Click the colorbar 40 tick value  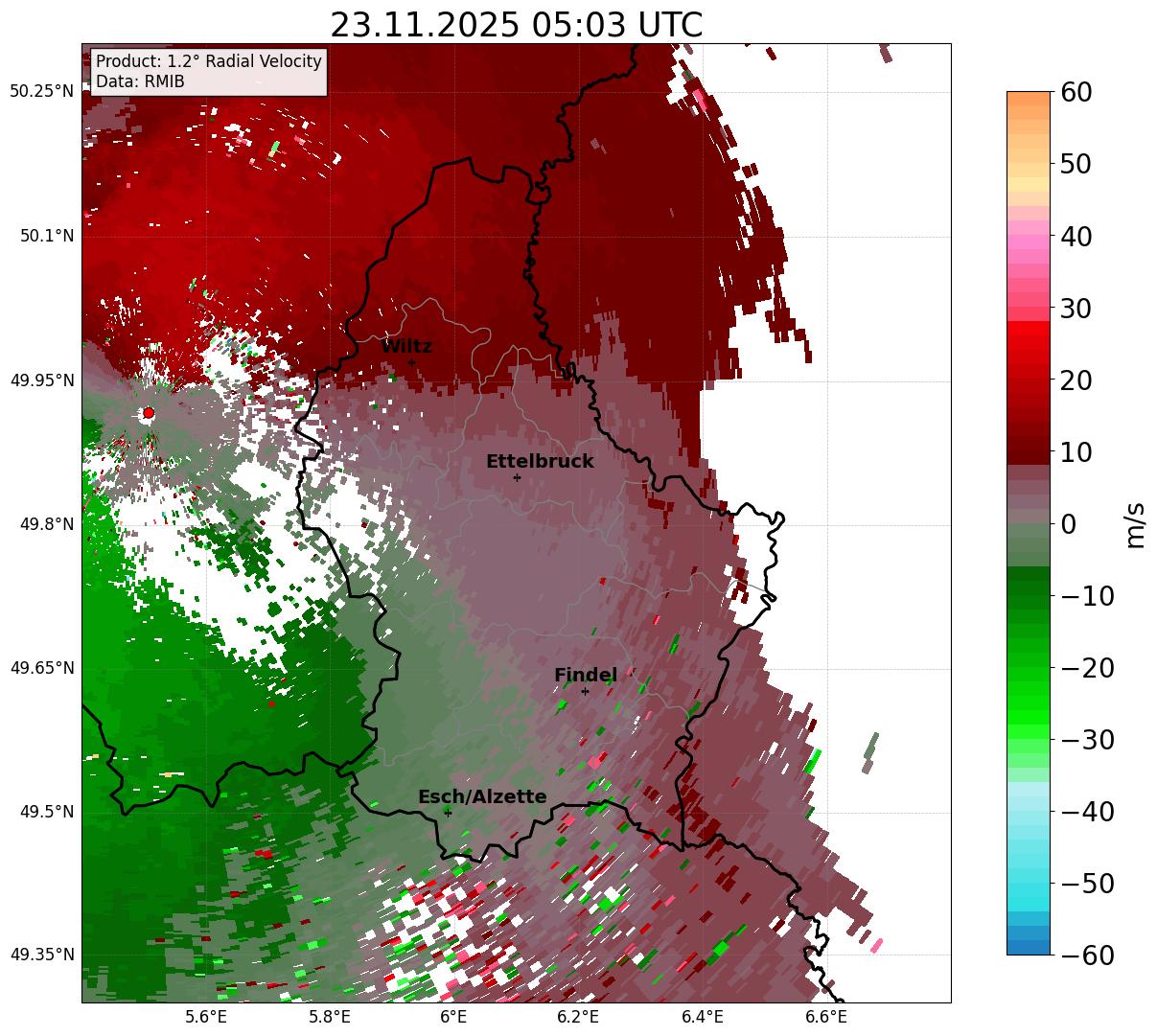tap(1076, 237)
